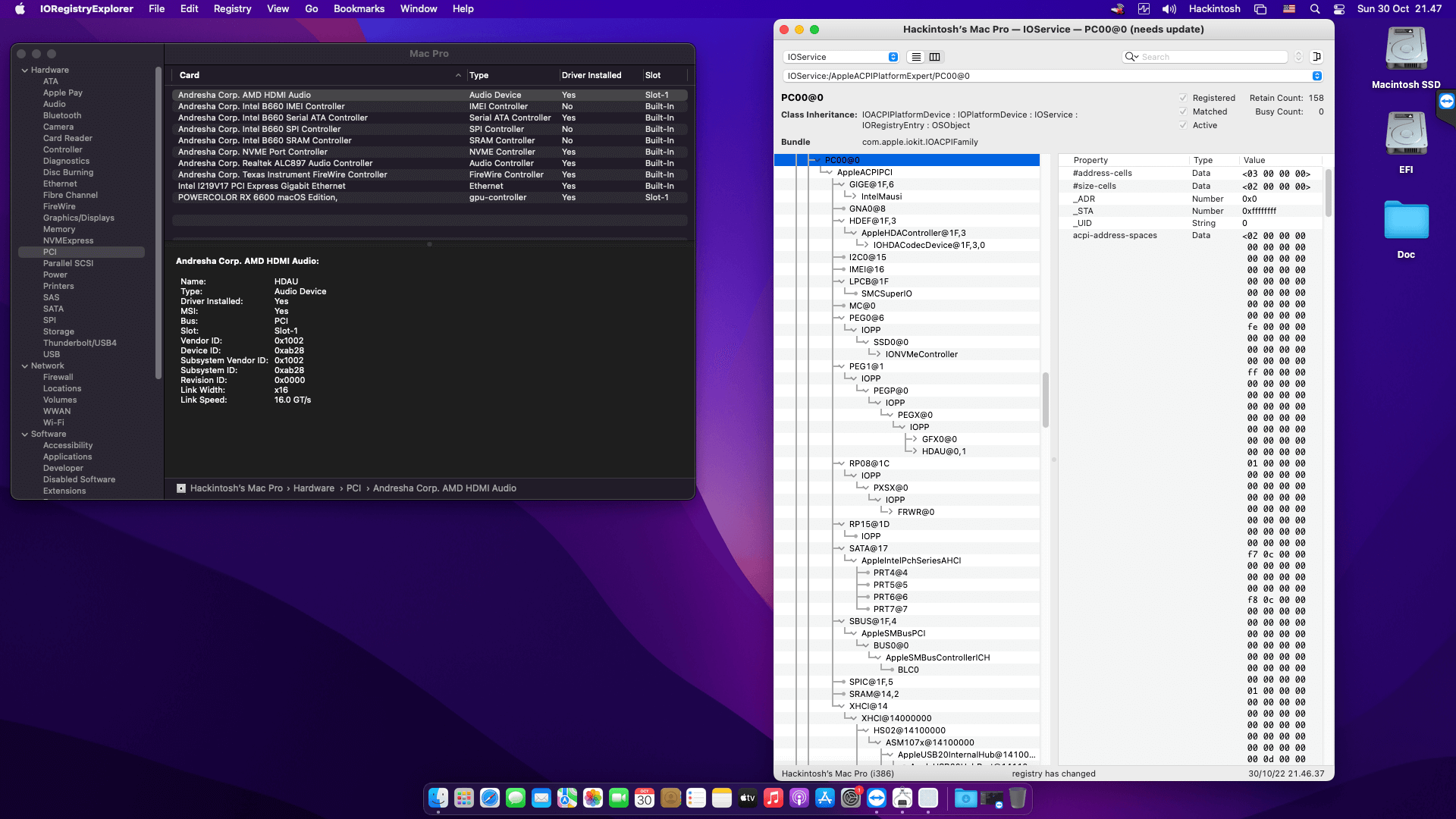Switch to column browser view icon
Screen dimensions: 1456x819
click(x=935, y=57)
